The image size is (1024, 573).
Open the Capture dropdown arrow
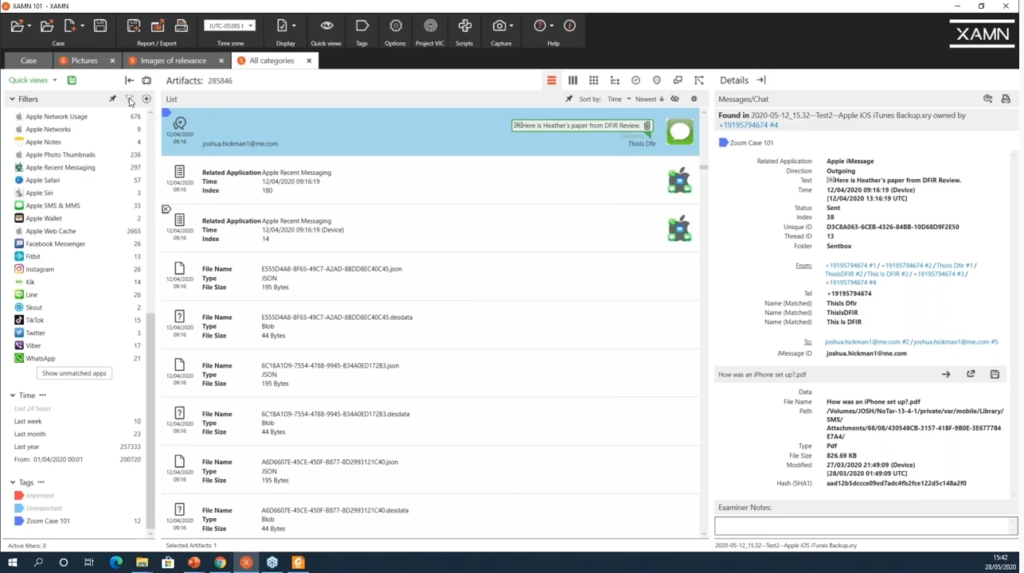[x=511, y=26]
